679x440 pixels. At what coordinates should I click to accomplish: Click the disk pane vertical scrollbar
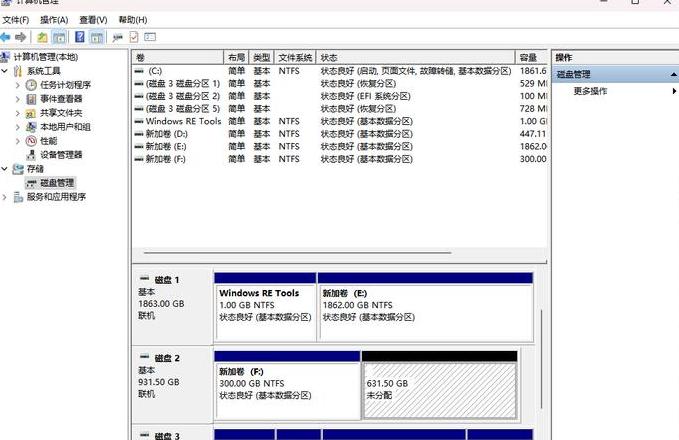pos(542,359)
